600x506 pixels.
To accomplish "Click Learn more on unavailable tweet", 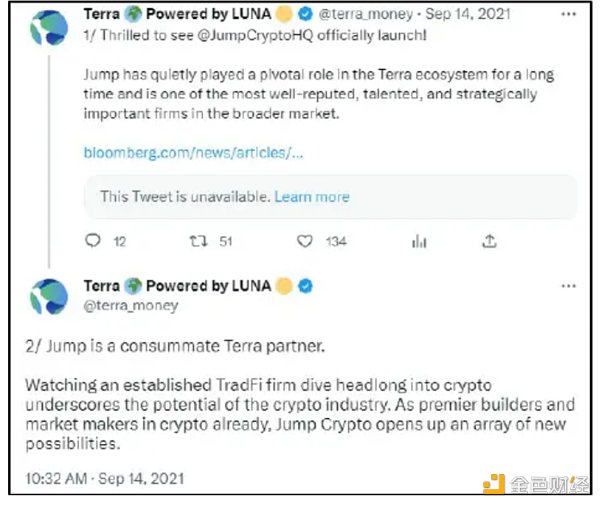I will [x=312, y=197].
